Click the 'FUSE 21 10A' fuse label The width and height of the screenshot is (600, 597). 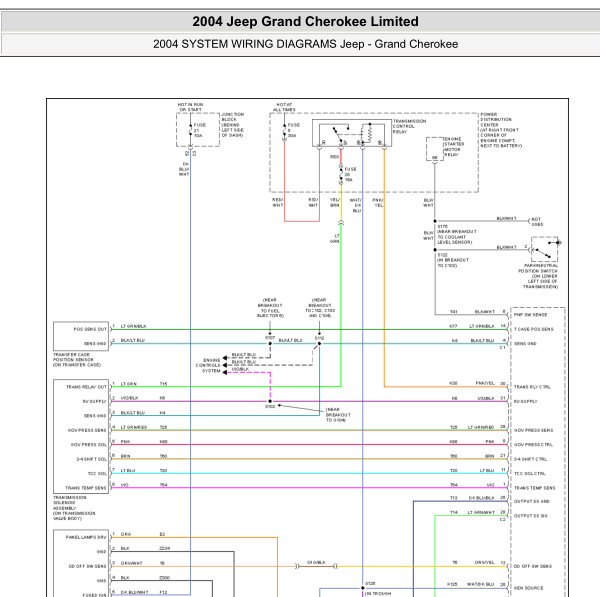[199, 130]
